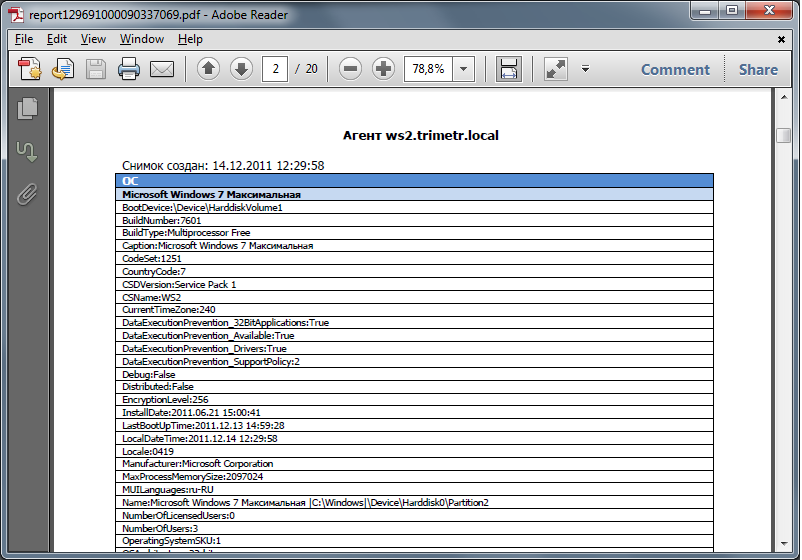Click the email envelope icon

coord(162,69)
